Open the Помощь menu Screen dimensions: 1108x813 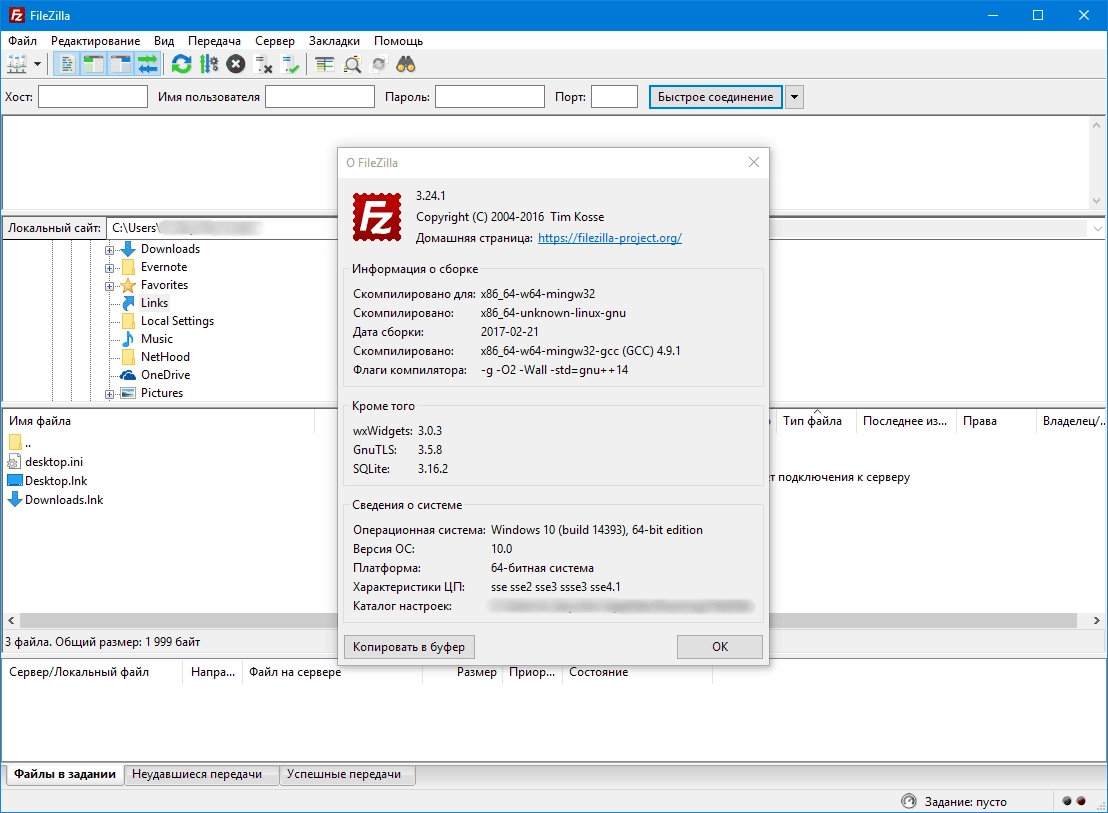coord(399,41)
